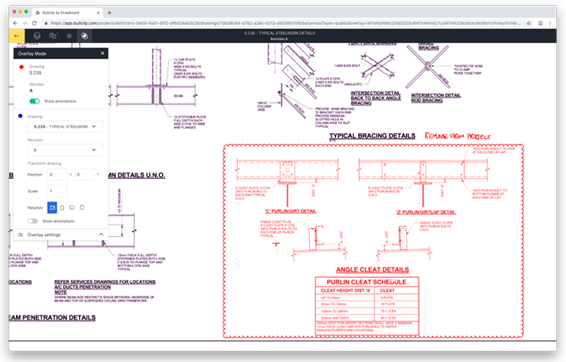The width and height of the screenshot is (566, 362).
Task: Collapse the Overlay settings section
Action: click(x=101, y=235)
